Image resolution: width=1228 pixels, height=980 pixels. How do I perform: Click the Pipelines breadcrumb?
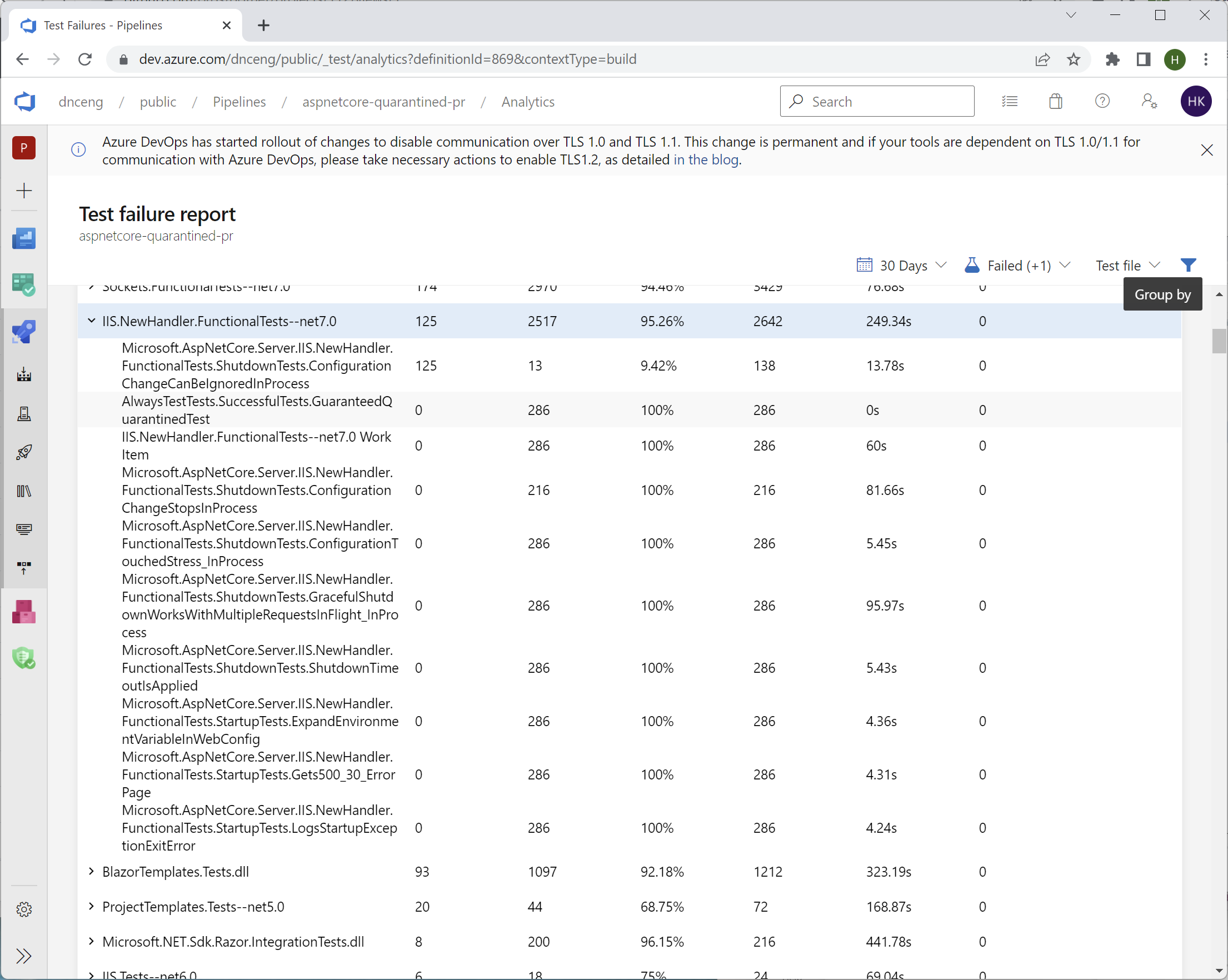239,102
